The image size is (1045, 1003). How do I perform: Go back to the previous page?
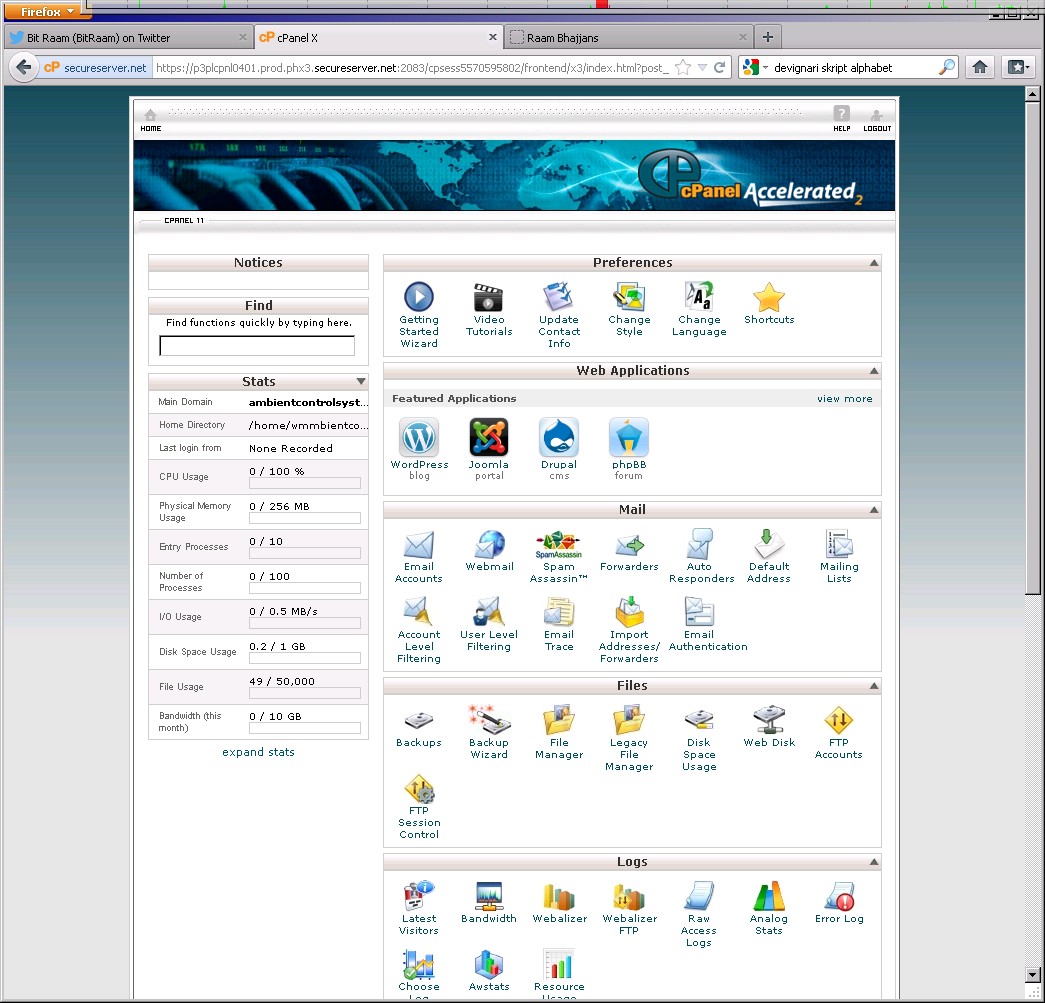tap(24, 67)
